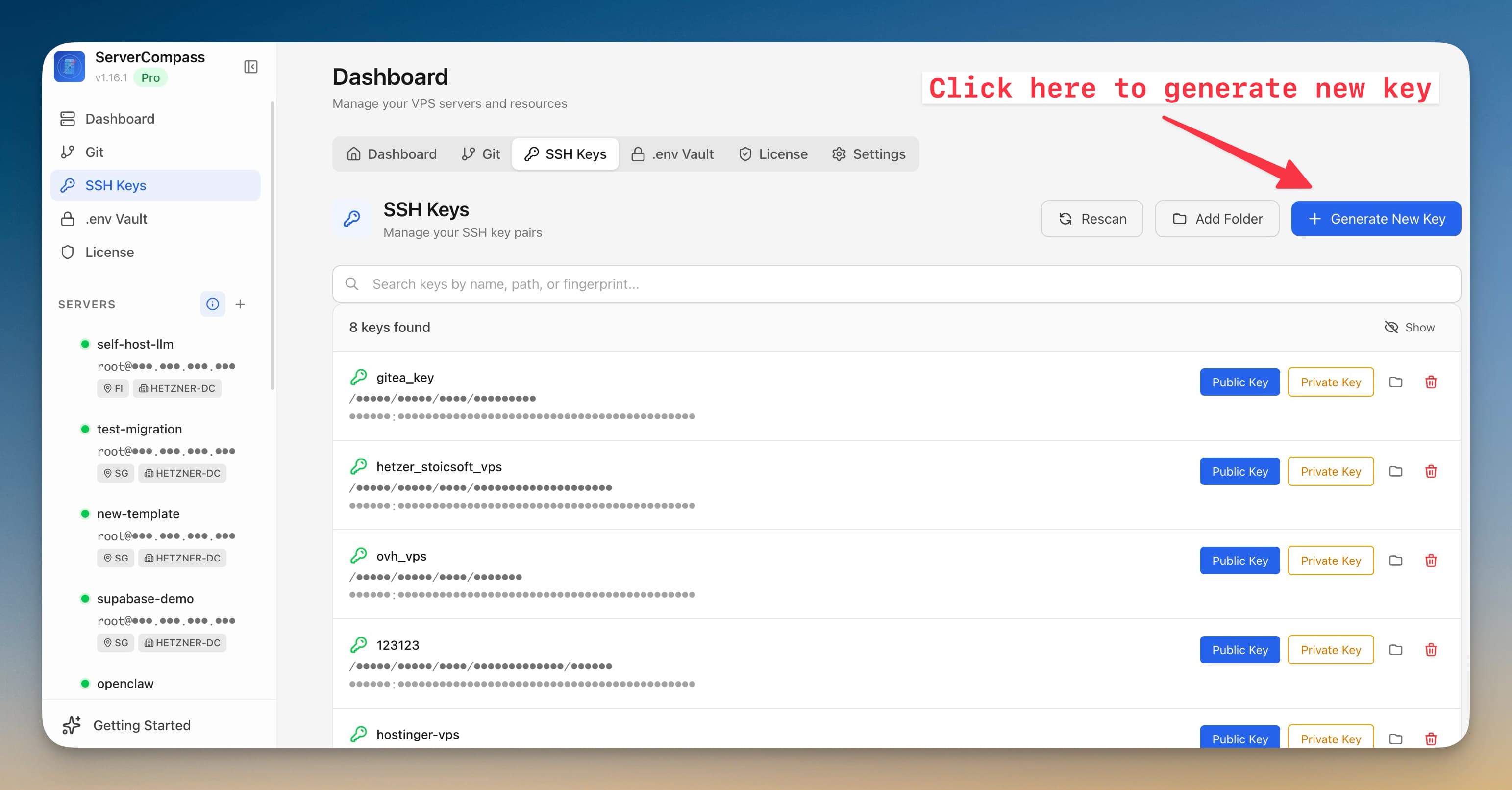1512x790 pixels.
Task: Select the self-host-llm server
Action: (135, 344)
